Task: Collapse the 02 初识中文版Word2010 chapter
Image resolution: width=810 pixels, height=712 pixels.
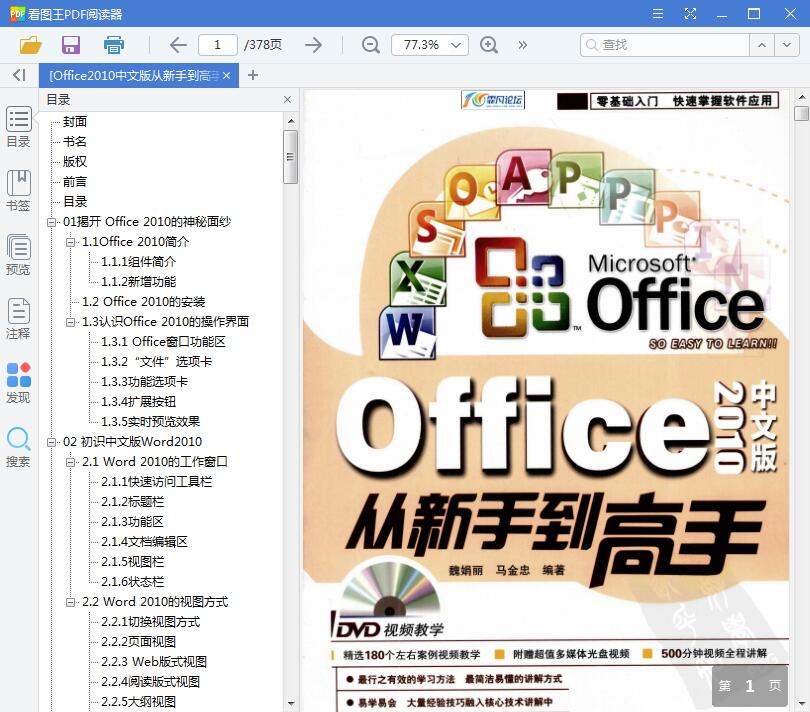Action: point(51,442)
